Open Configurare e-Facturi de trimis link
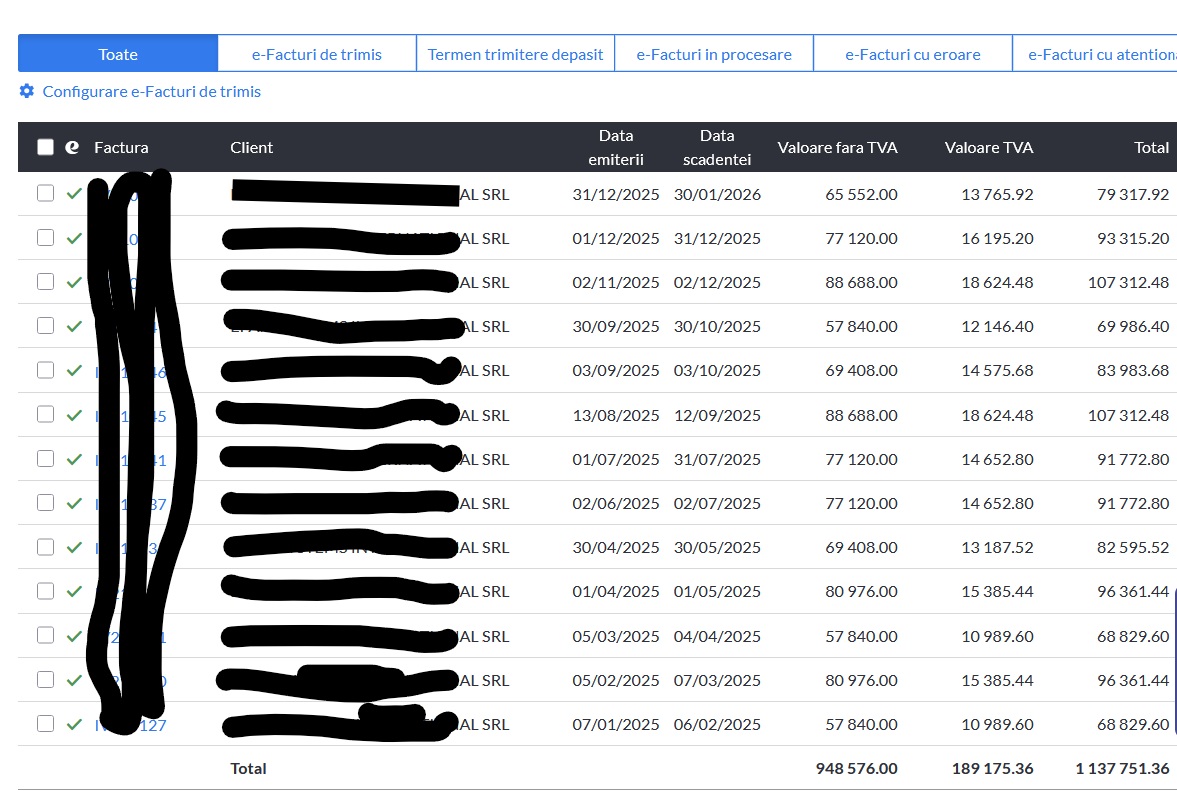The image size is (1177, 802). [x=151, y=91]
